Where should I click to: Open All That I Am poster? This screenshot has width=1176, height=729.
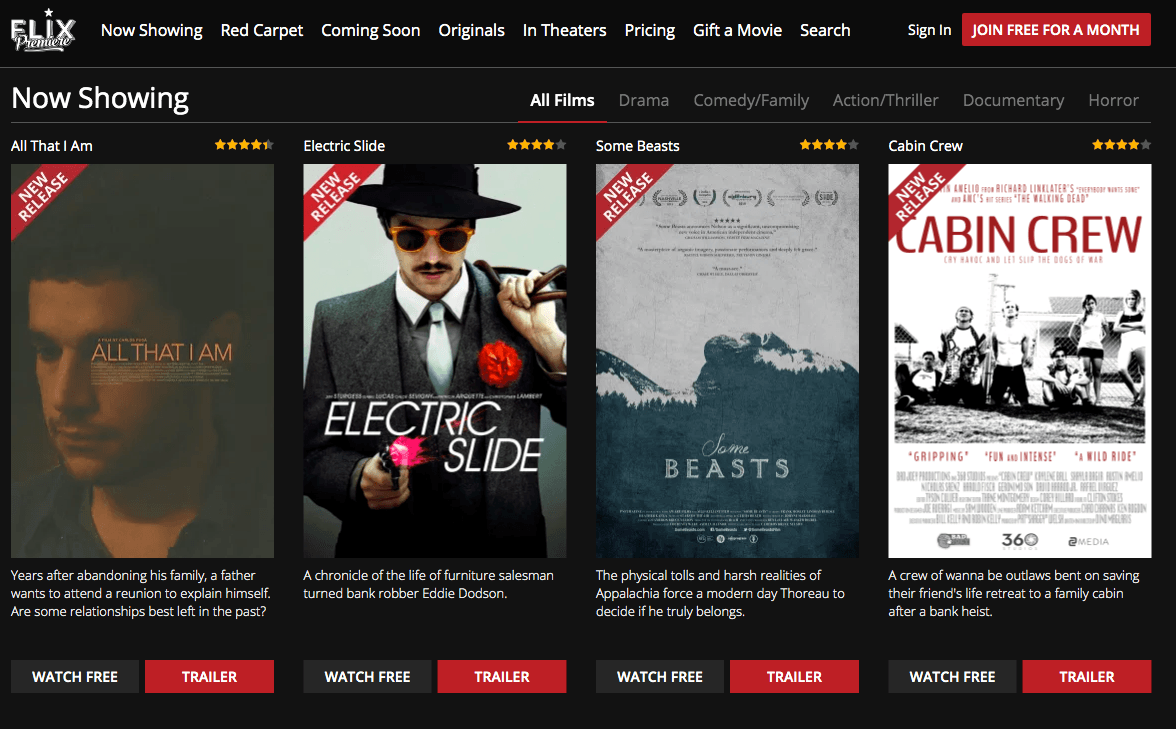coord(142,361)
